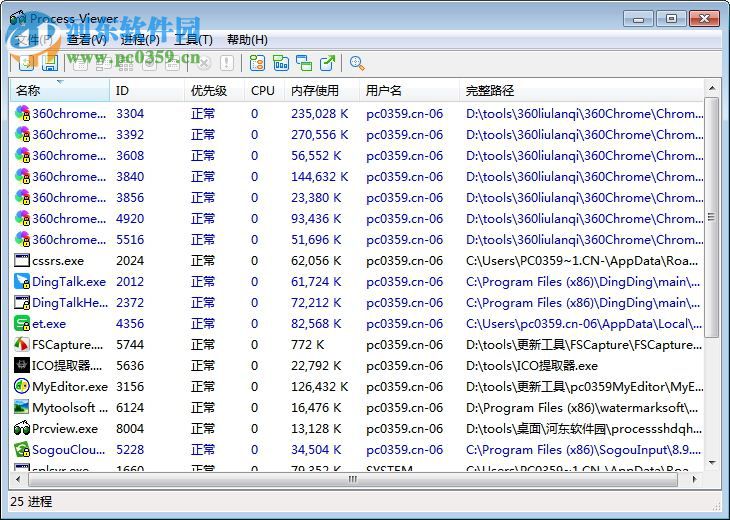Screen dimensions: 730x520
Task: Click the Prcview.exe process name
Action: pyautogui.click(x=65, y=428)
